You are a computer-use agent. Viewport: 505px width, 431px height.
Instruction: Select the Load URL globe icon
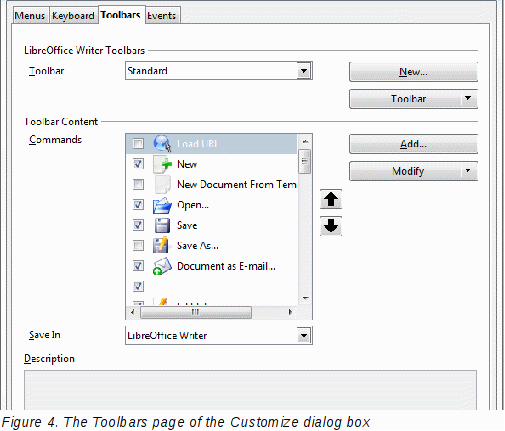point(162,144)
